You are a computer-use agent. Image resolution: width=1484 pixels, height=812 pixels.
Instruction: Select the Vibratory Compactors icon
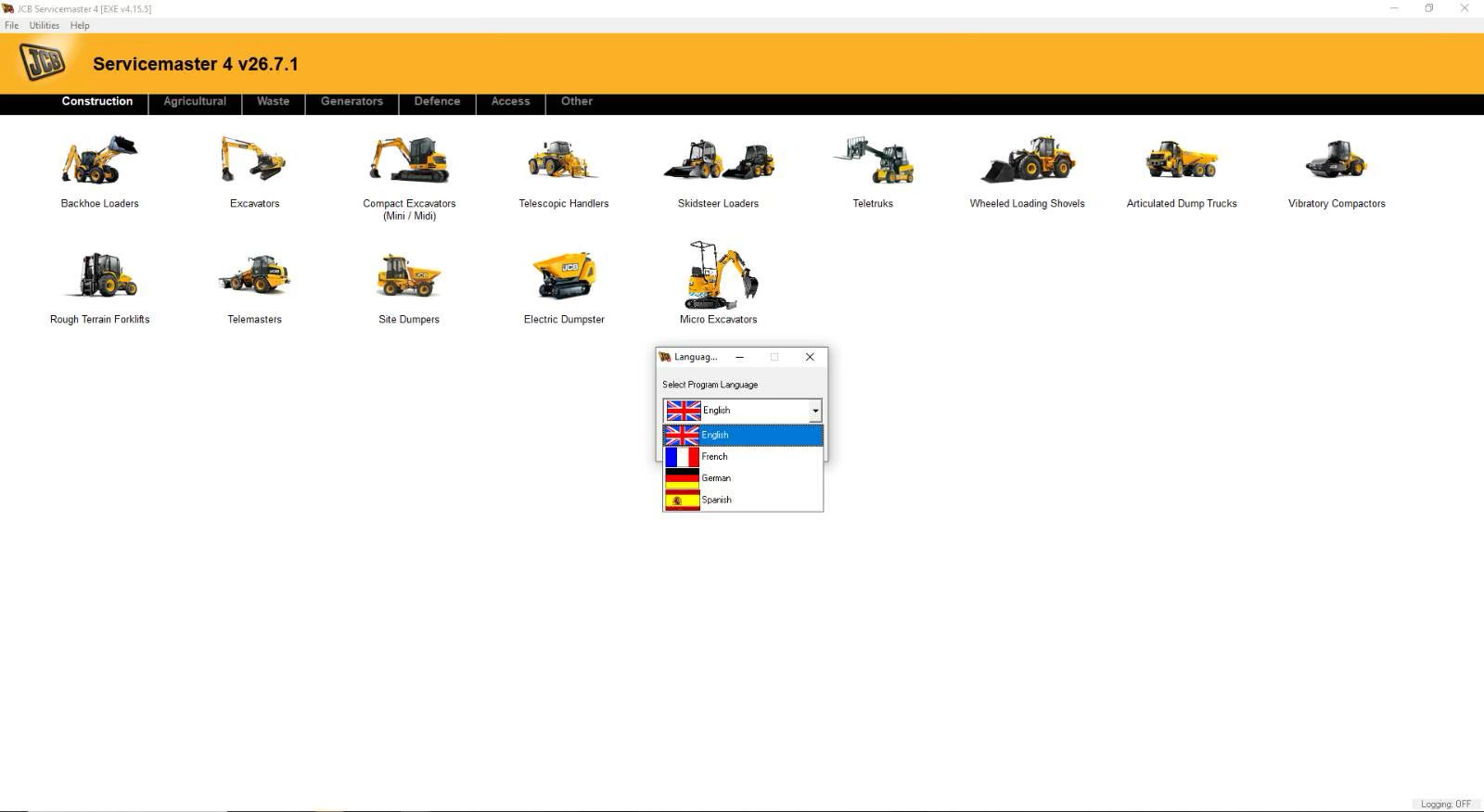click(1337, 159)
